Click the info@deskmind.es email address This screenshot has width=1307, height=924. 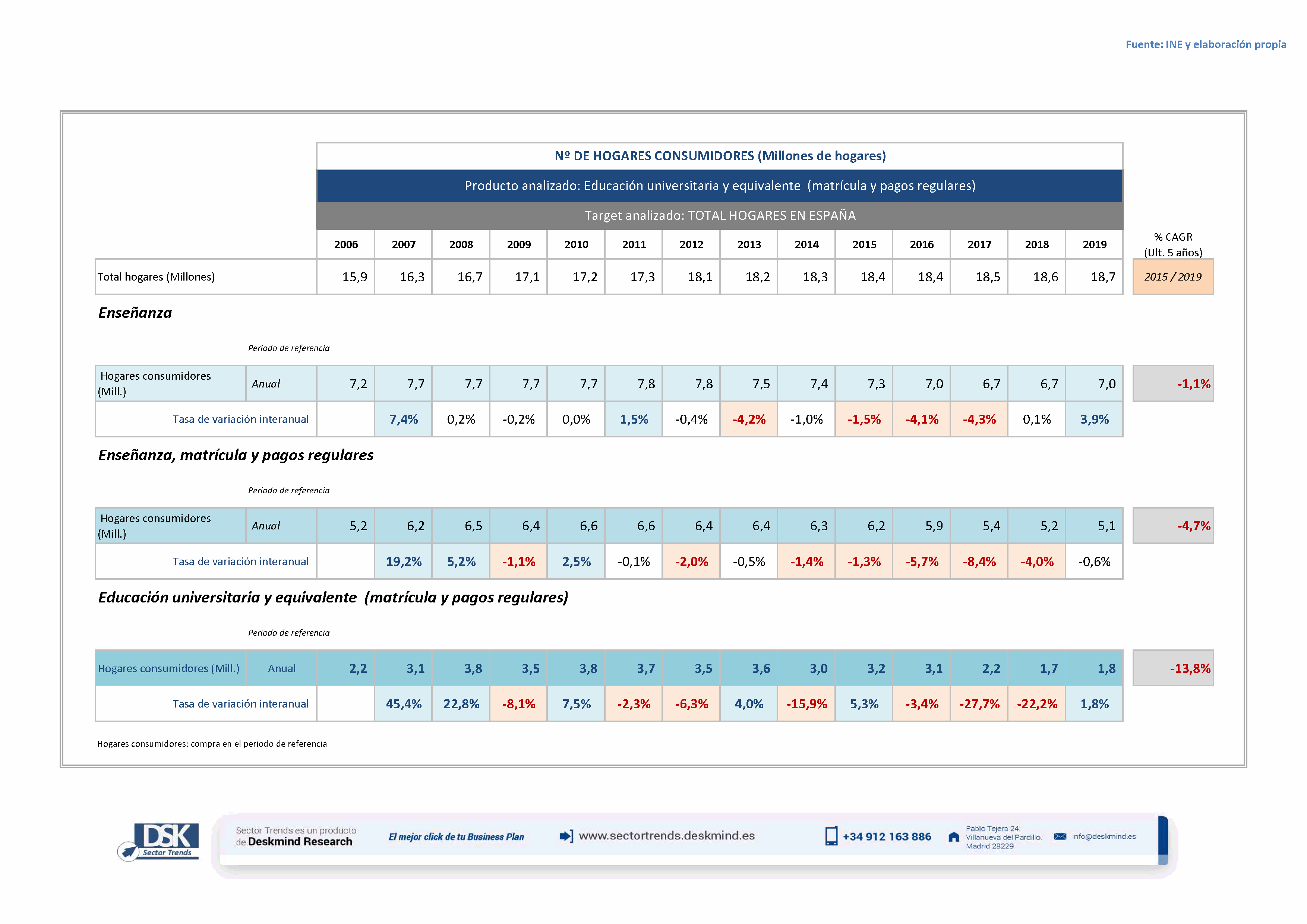[x=1104, y=836]
